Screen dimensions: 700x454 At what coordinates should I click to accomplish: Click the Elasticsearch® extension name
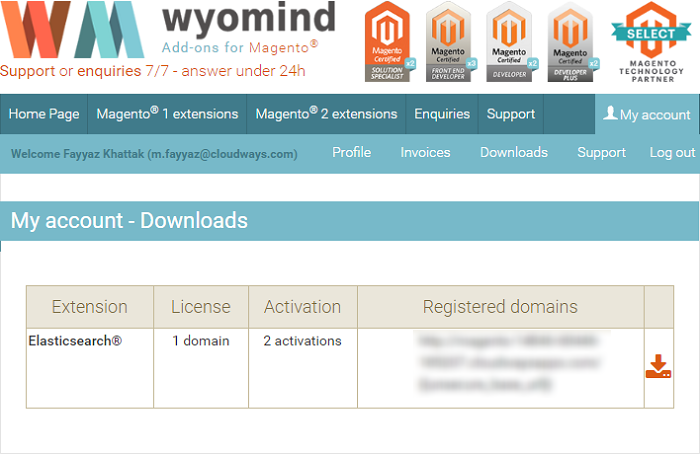pos(75,341)
